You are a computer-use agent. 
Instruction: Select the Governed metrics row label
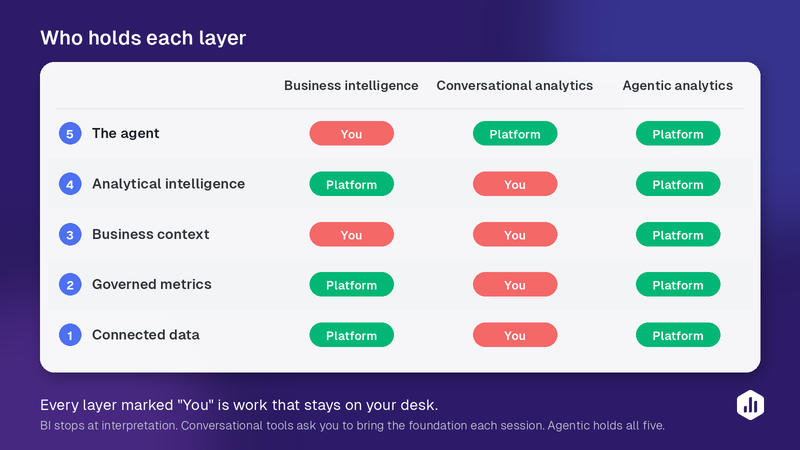coord(152,284)
